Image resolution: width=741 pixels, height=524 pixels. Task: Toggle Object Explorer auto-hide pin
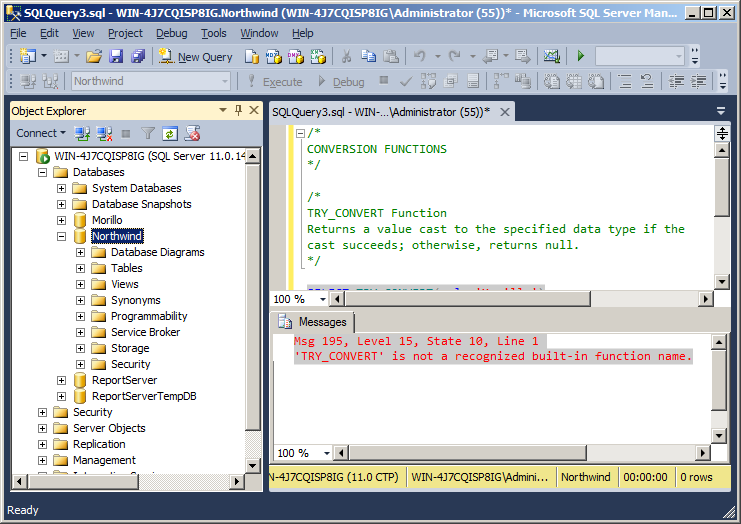[x=239, y=110]
